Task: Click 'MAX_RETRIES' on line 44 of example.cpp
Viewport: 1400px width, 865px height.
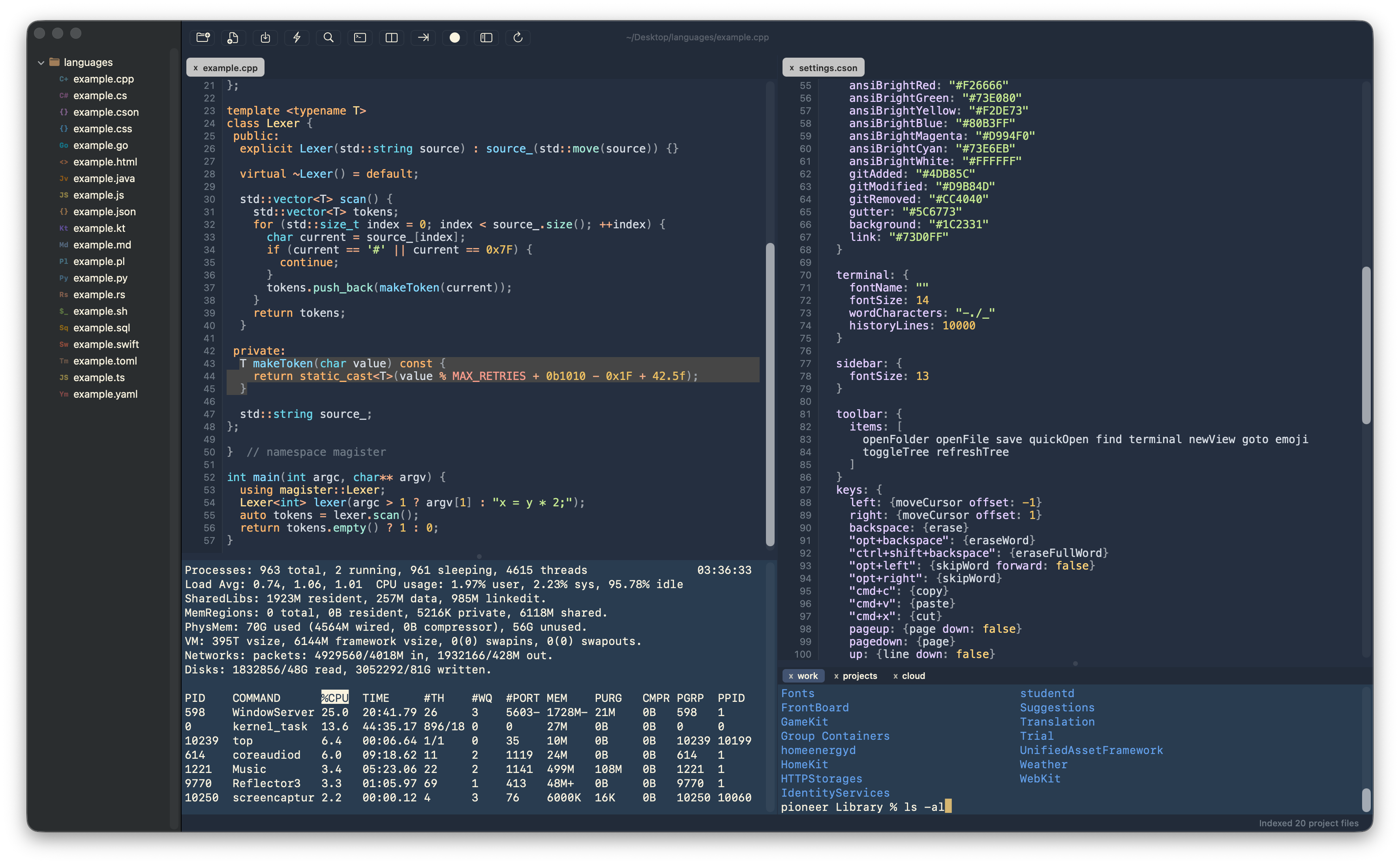Action: click(489, 376)
